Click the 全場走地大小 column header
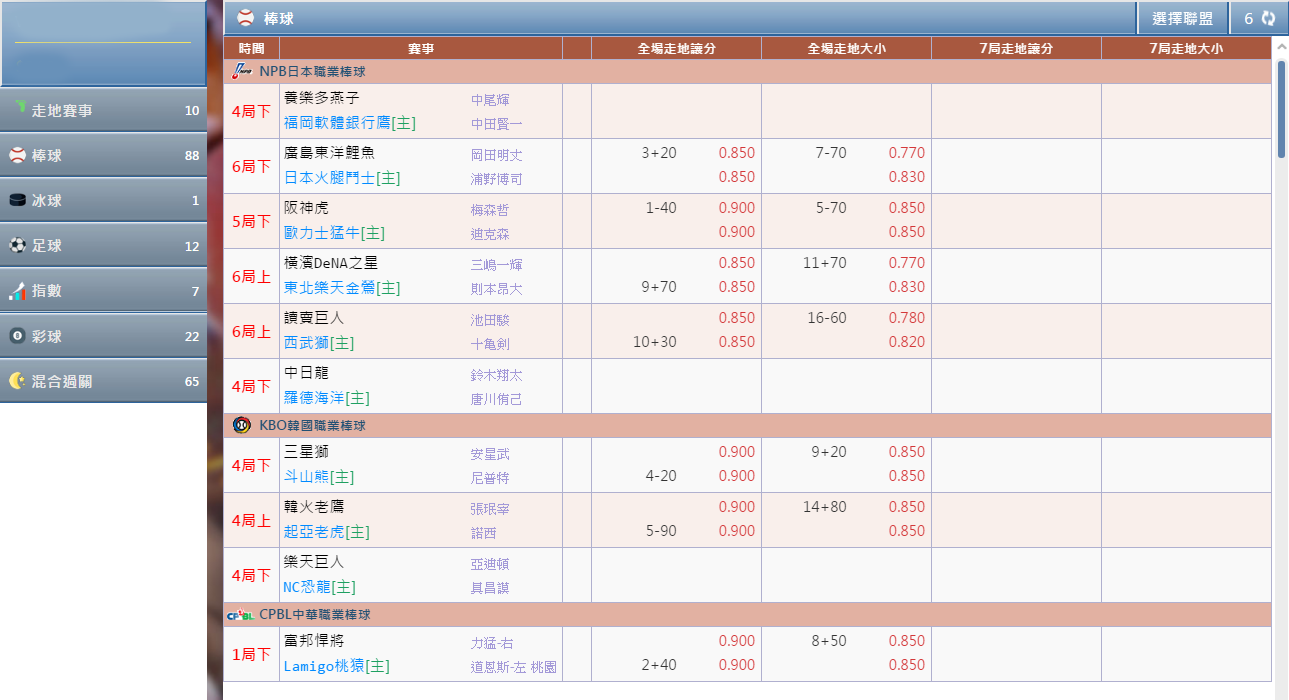Screen dimensions: 1289x700 [x=847, y=48]
